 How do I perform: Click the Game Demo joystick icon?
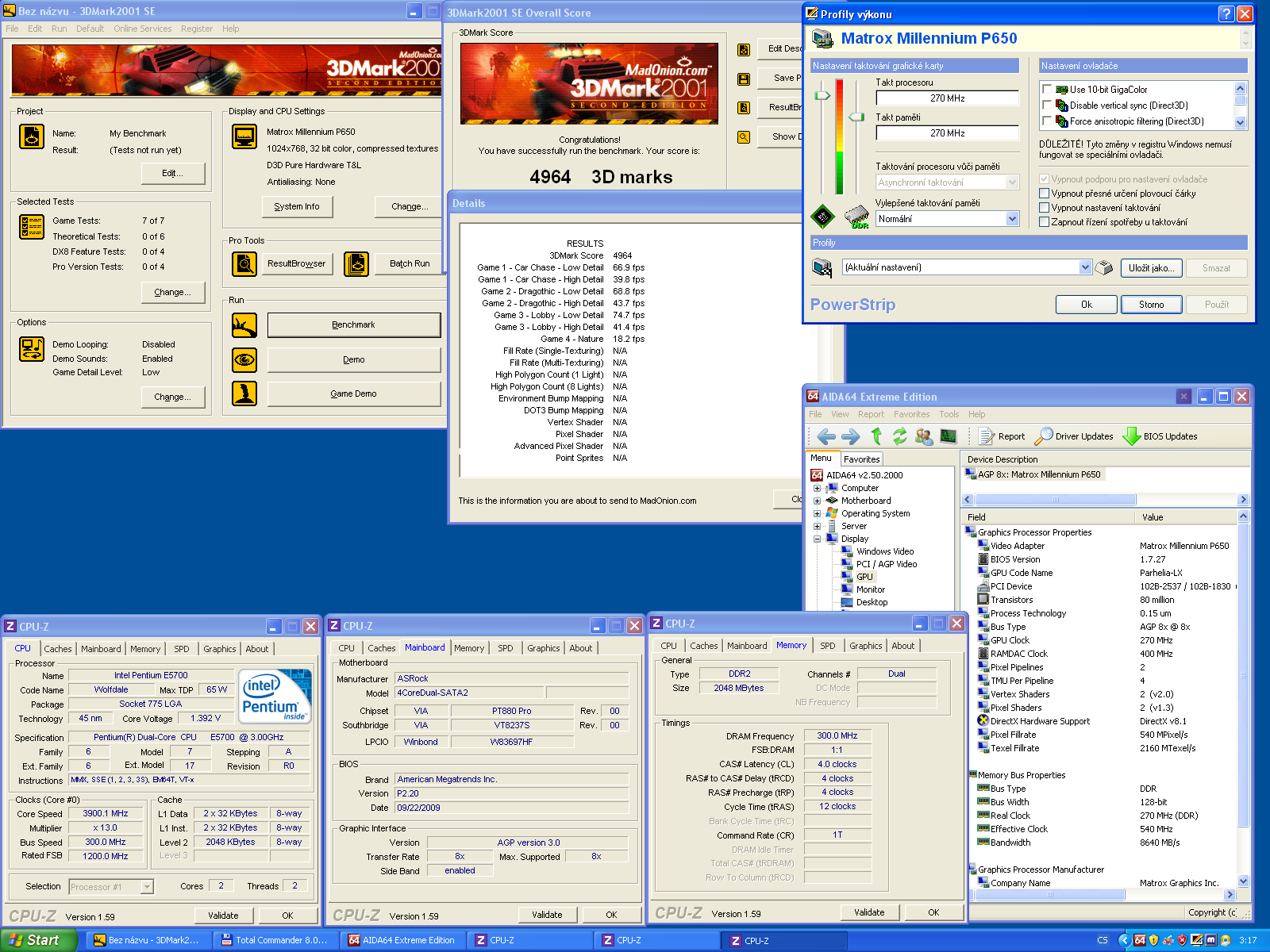(244, 393)
